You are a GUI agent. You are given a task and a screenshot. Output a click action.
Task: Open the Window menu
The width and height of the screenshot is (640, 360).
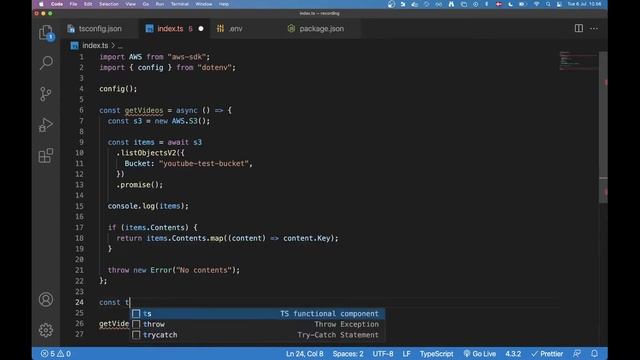(x=204, y=4)
